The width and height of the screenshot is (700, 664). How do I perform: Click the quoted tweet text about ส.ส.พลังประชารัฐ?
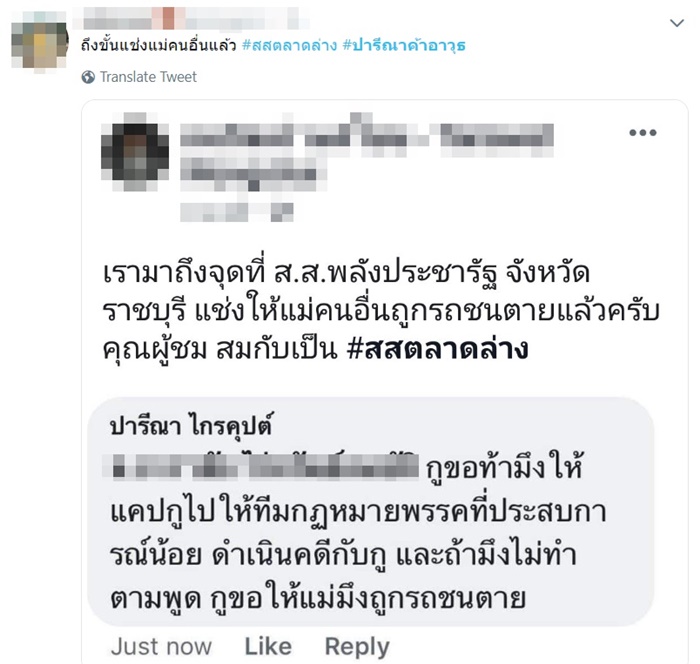click(381, 311)
